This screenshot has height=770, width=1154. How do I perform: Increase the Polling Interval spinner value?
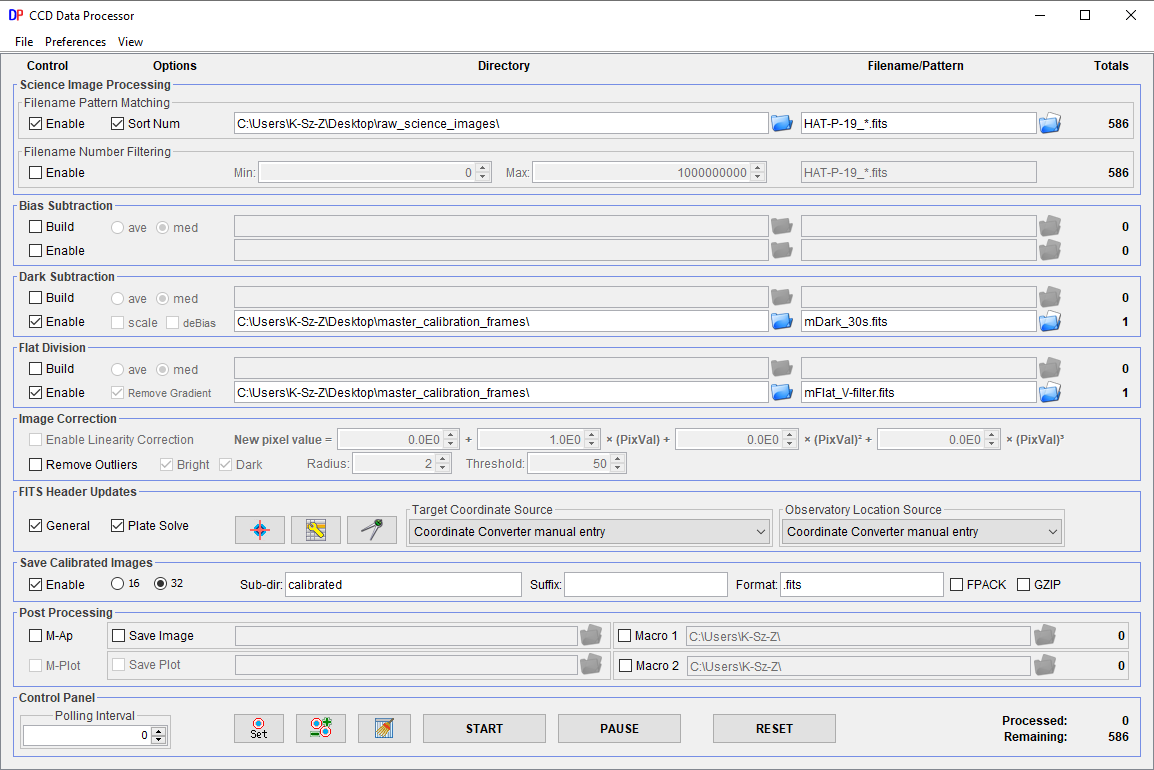(x=158, y=731)
